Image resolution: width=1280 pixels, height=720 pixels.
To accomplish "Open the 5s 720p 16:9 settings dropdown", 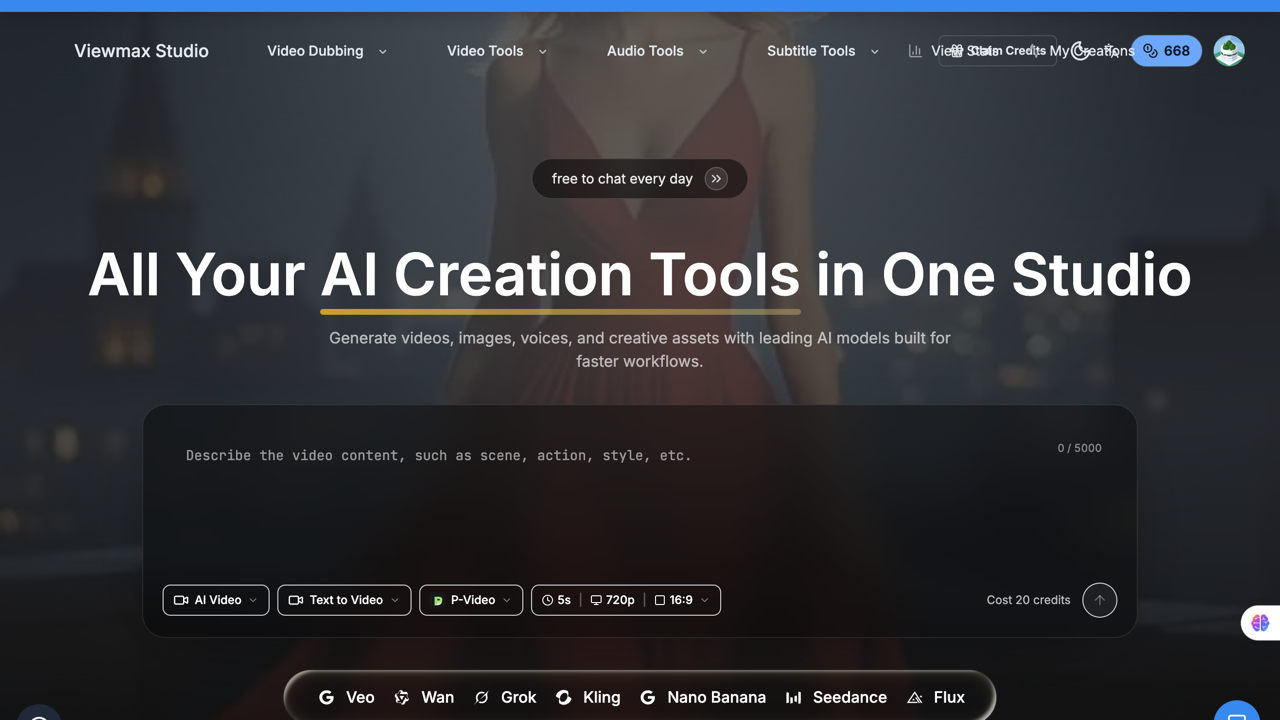I will click(x=626, y=600).
